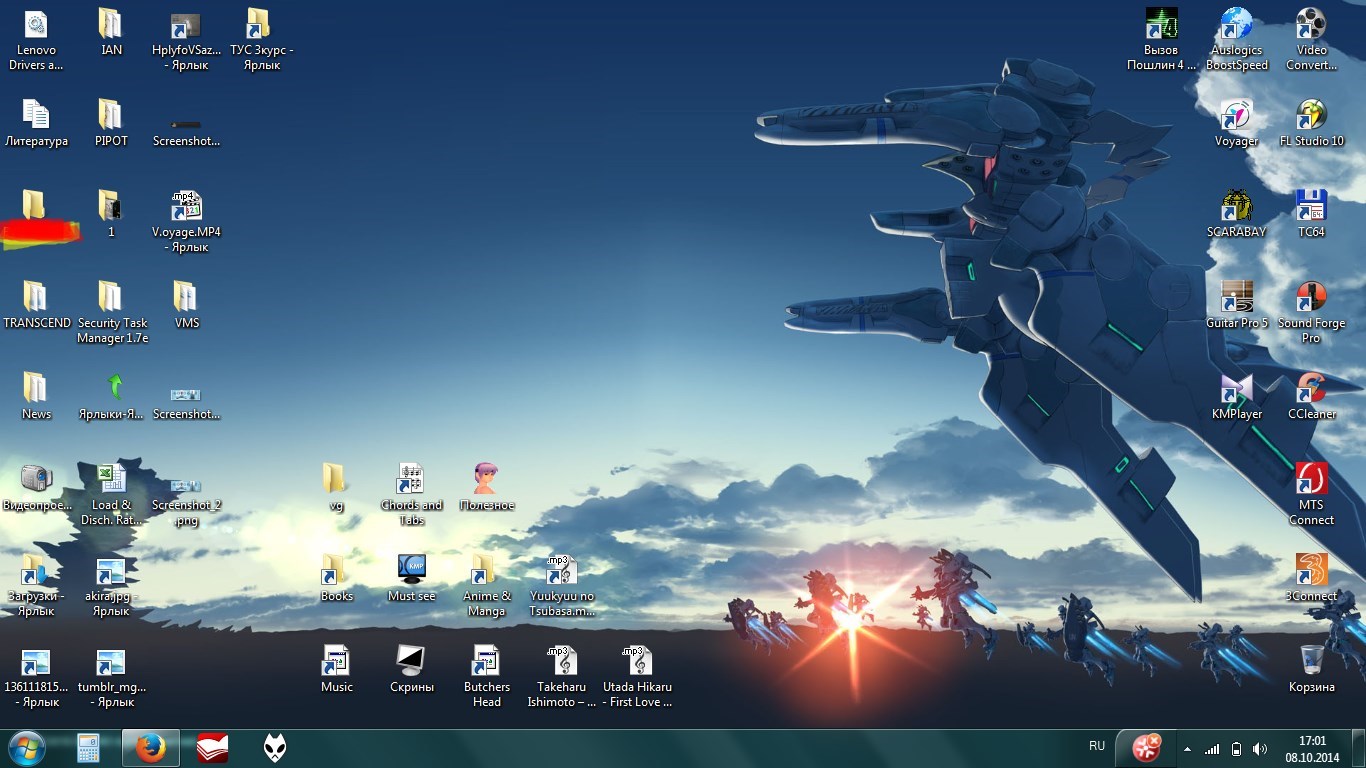Select the Guitar Pro 5 icon
The image size is (1366, 768).
point(1237,297)
